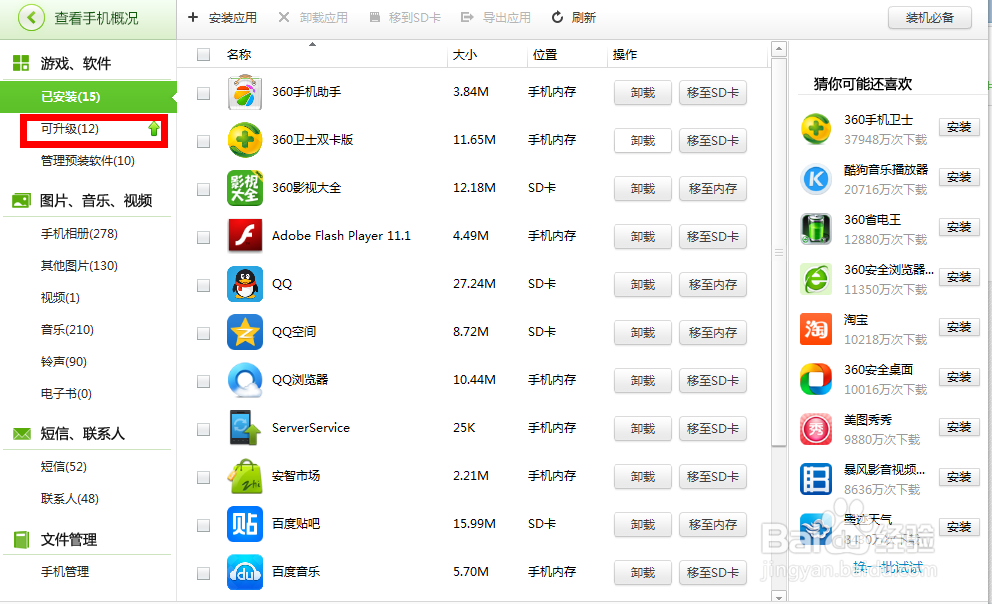Click 装机必备 button

(929, 18)
